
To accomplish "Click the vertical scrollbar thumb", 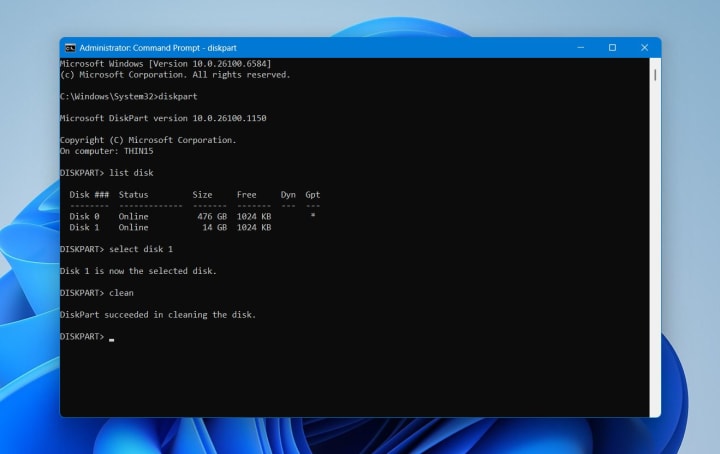I will (655, 75).
